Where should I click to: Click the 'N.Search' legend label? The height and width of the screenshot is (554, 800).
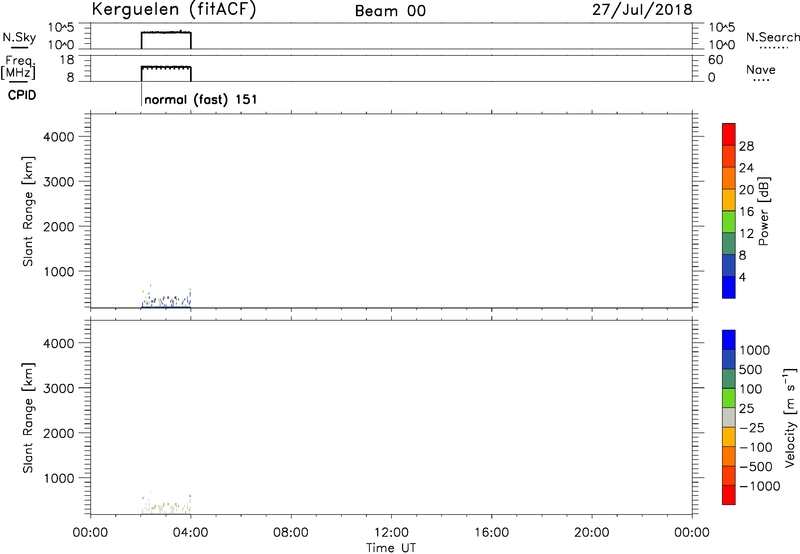tap(772, 37)
